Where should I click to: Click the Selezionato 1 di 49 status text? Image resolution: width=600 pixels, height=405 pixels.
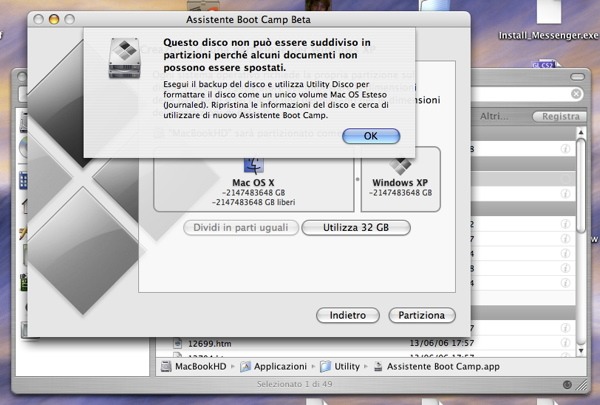point(295,384)
